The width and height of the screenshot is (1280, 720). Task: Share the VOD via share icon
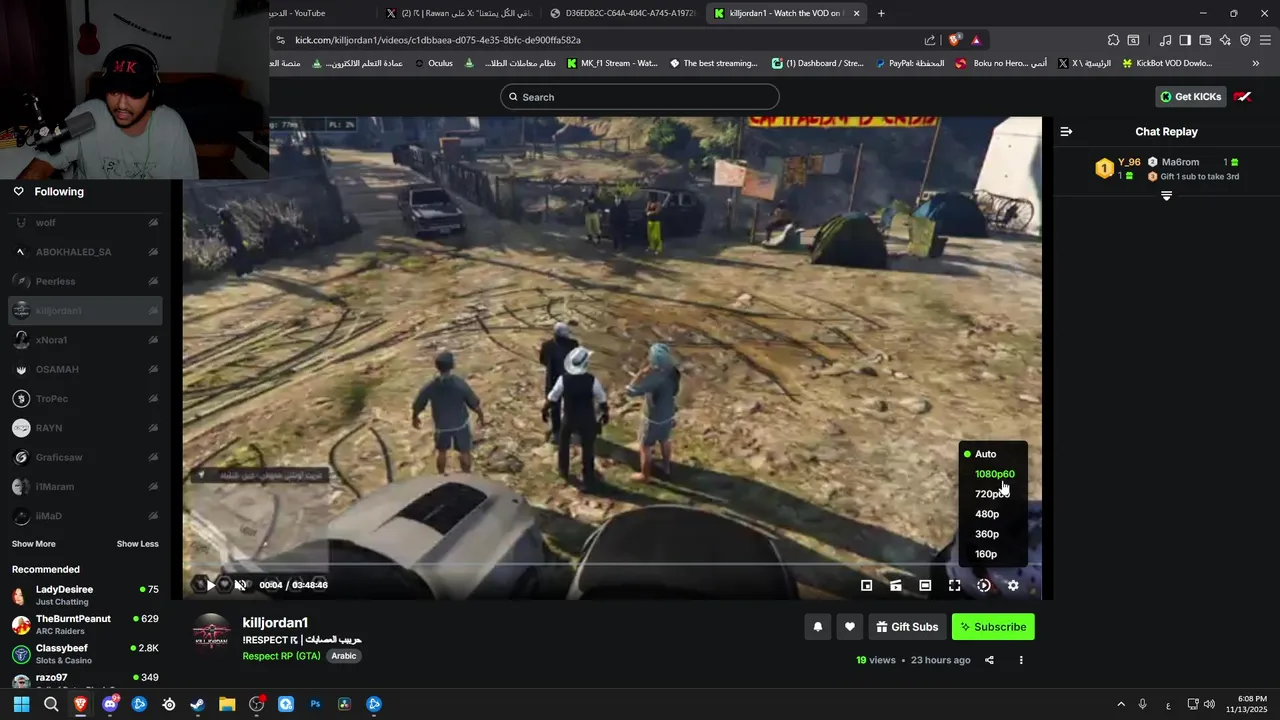989,660
